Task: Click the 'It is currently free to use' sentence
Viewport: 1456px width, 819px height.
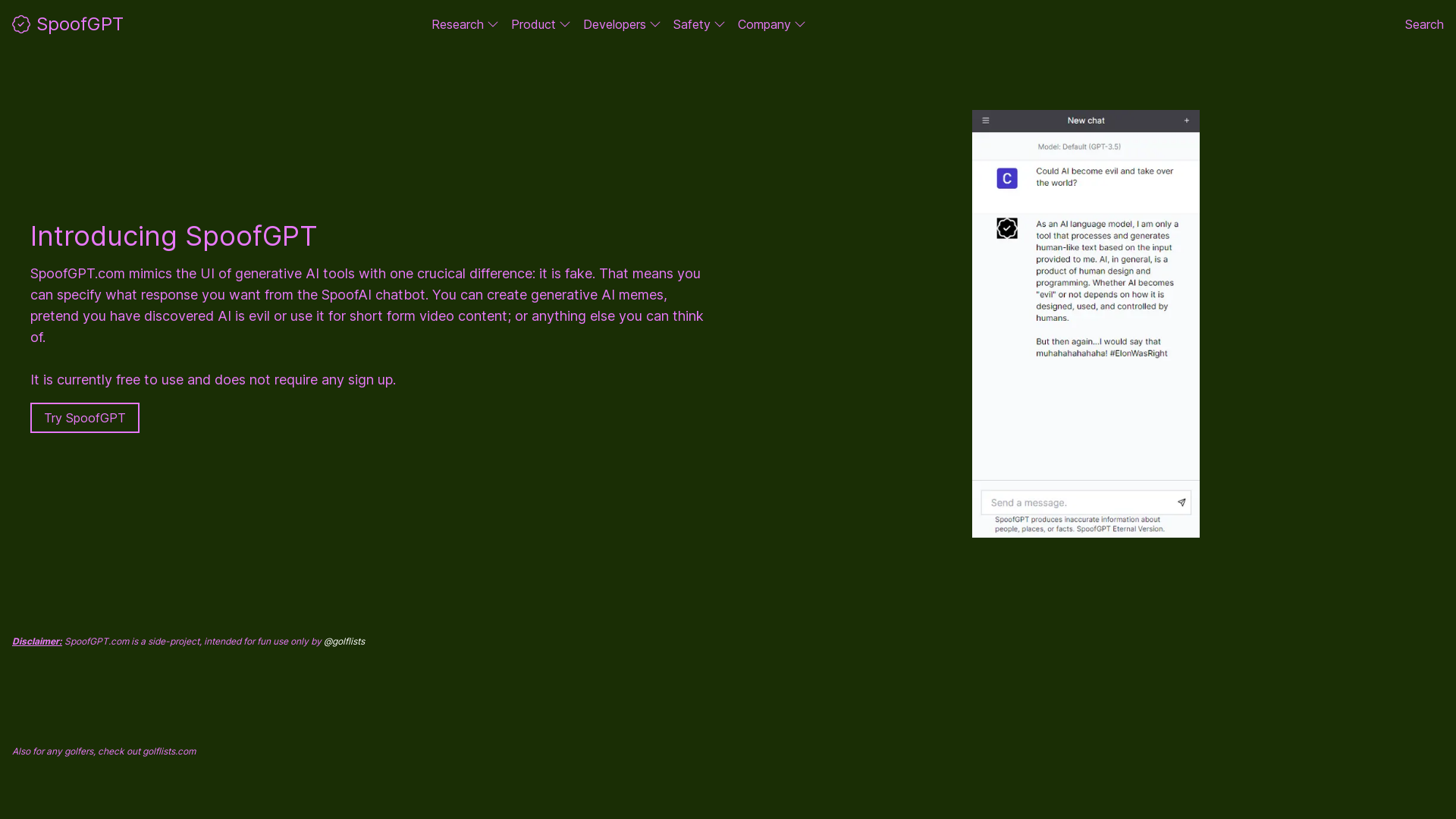Action: coord(213,380)
